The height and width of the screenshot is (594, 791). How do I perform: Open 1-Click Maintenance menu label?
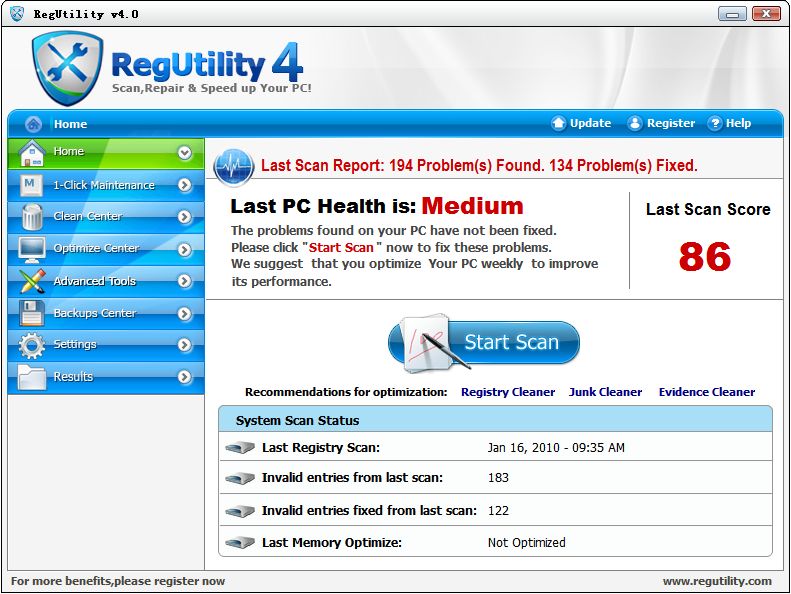click(104, 185)
